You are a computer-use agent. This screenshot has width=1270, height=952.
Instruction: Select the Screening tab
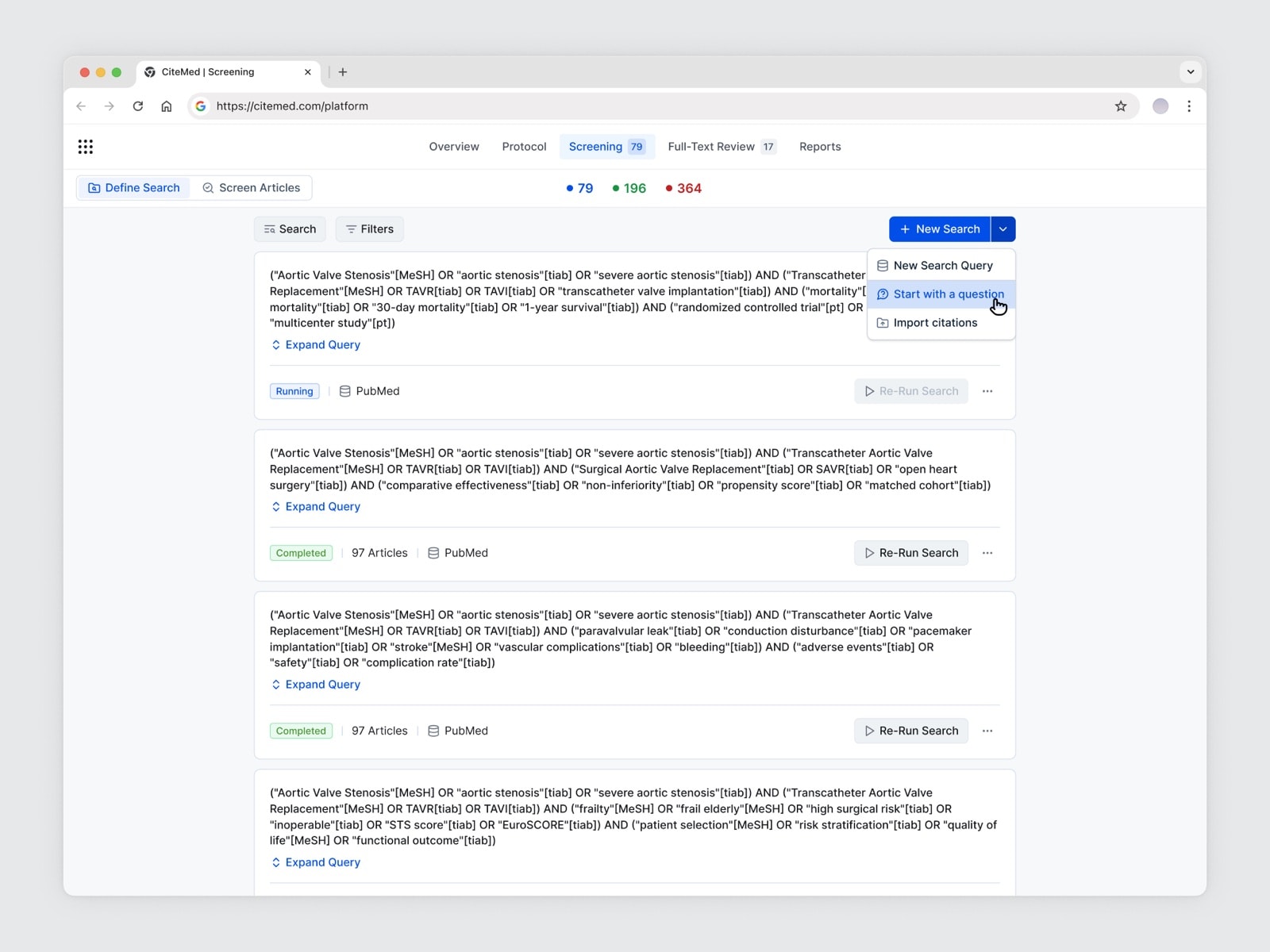coord(606,147)
